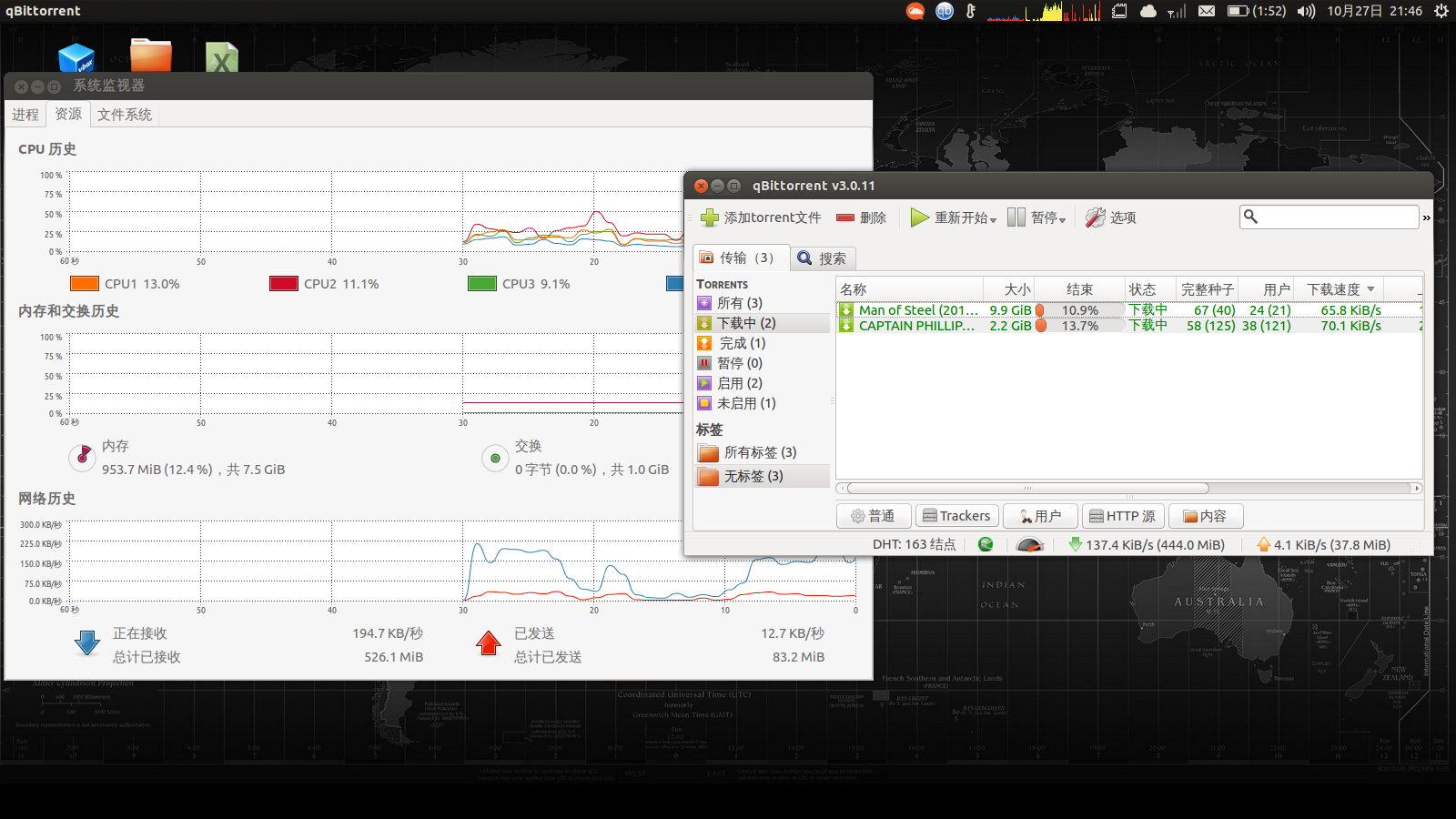Image resolution: width=1456 pixels, height=819 pixels.
Task: Click the torrent list horizontal scrollbar
Action: coord(1128,488)
